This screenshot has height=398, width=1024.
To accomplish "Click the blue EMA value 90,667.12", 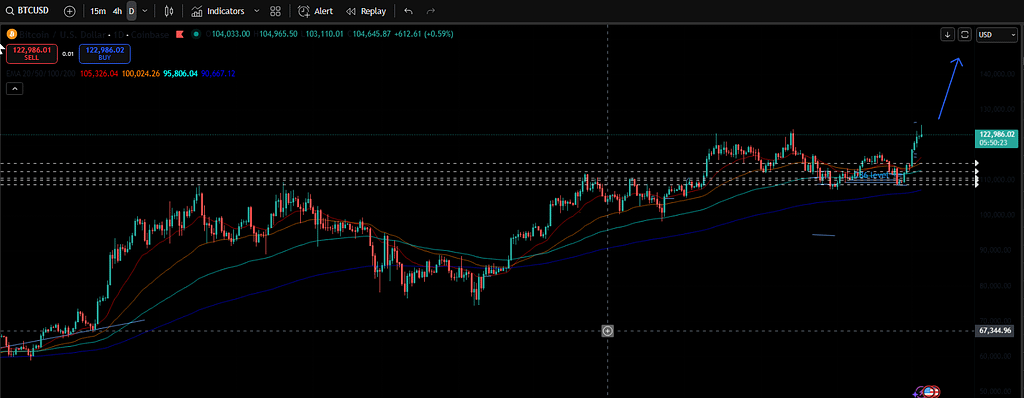I will (219, 74).
